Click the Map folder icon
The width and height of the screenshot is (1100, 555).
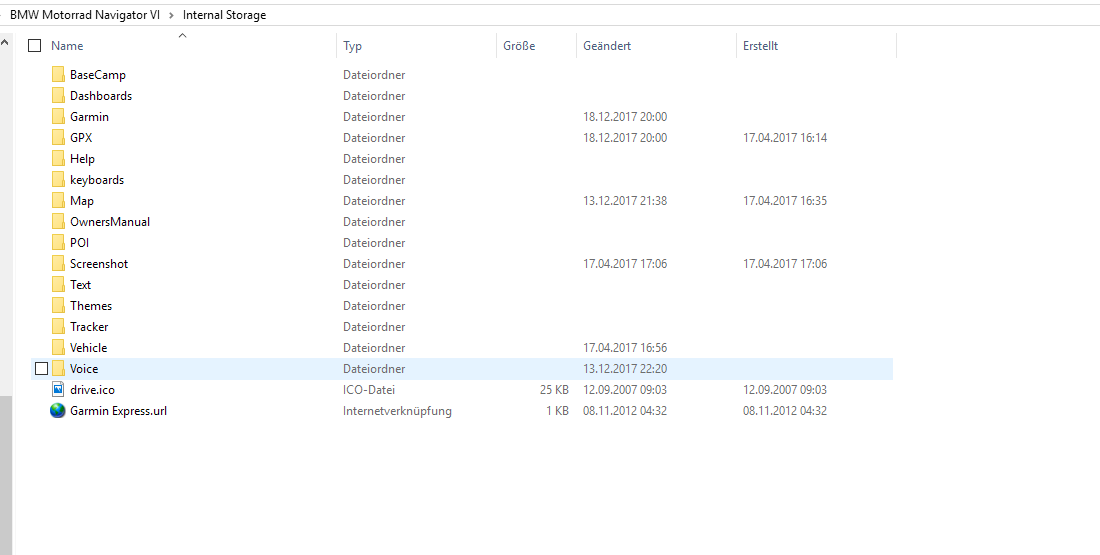(x=58, y=201)
